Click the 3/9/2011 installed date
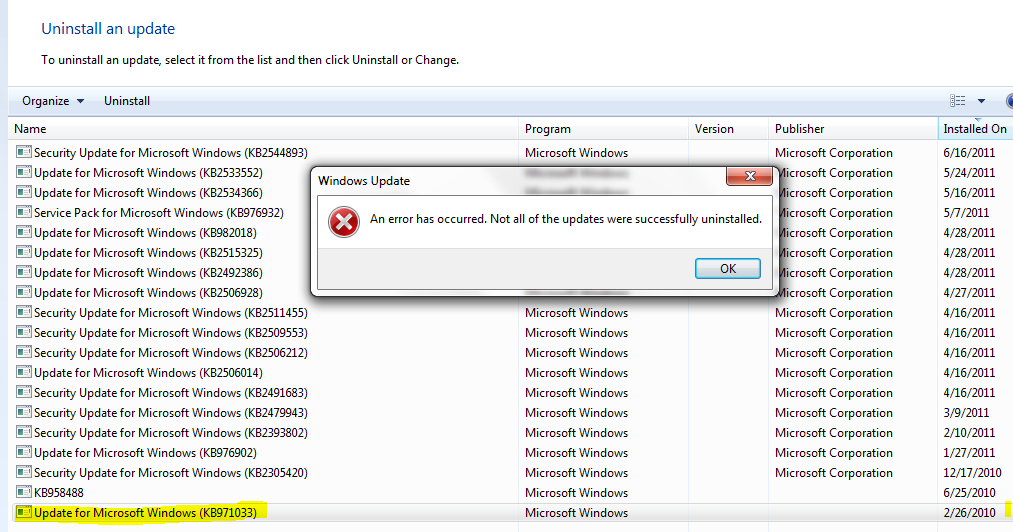The height and width of the screenshot is (532, 1013). [x=966, y=413]
